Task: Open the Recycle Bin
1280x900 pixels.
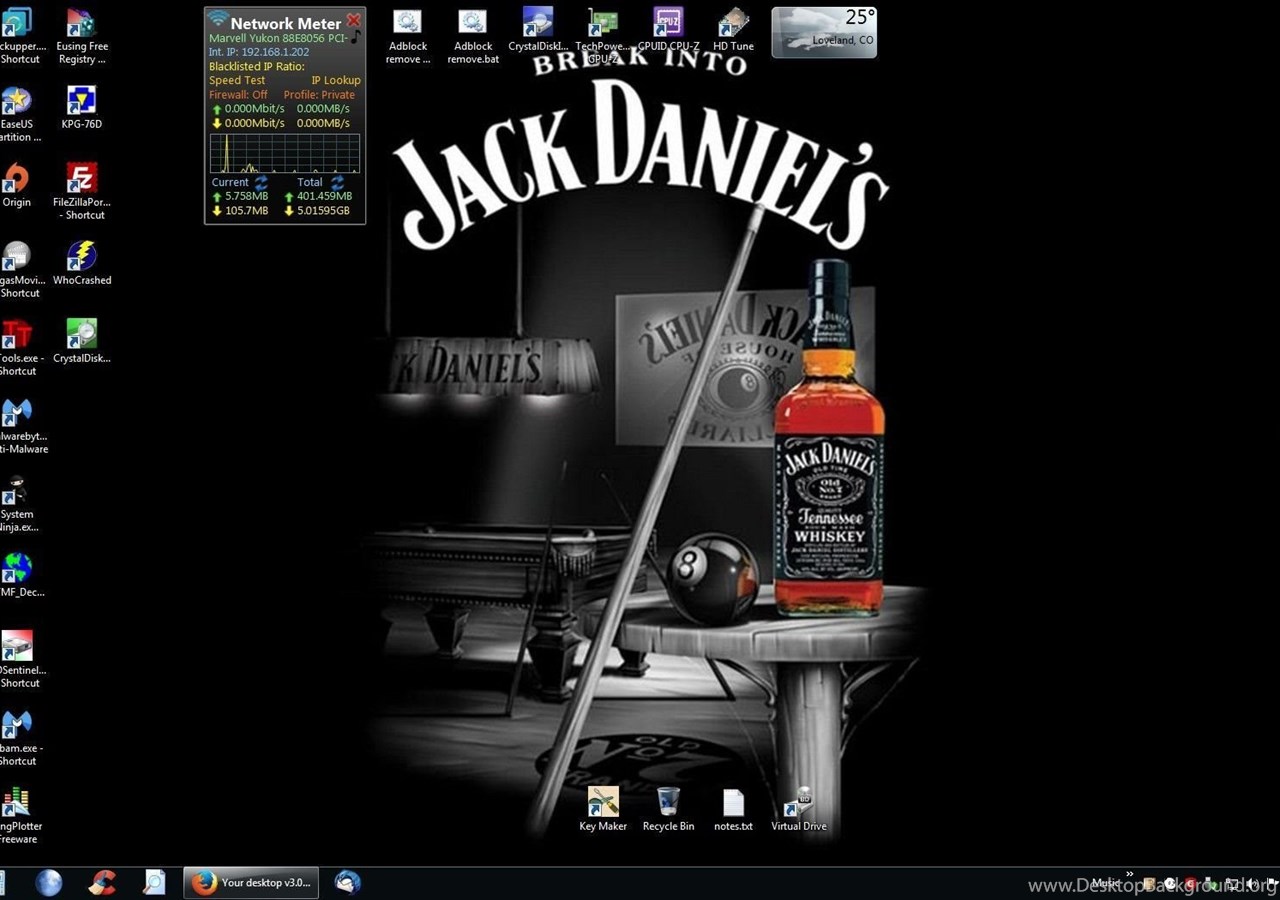Action: 668,803
